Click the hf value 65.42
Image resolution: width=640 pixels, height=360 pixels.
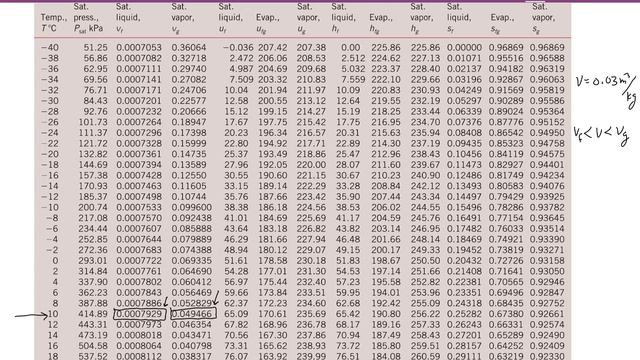pyautogui.click(x=348, y=314)
